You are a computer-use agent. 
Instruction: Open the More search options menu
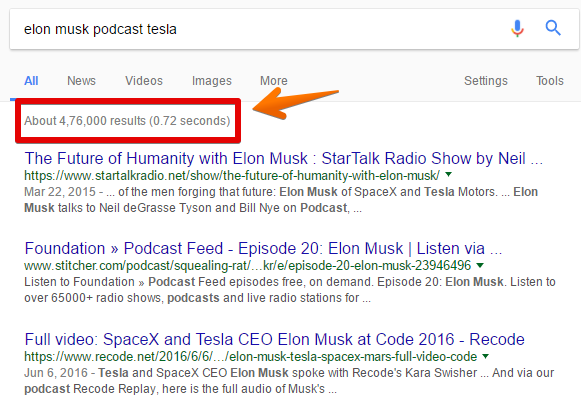tap(273, 81)
